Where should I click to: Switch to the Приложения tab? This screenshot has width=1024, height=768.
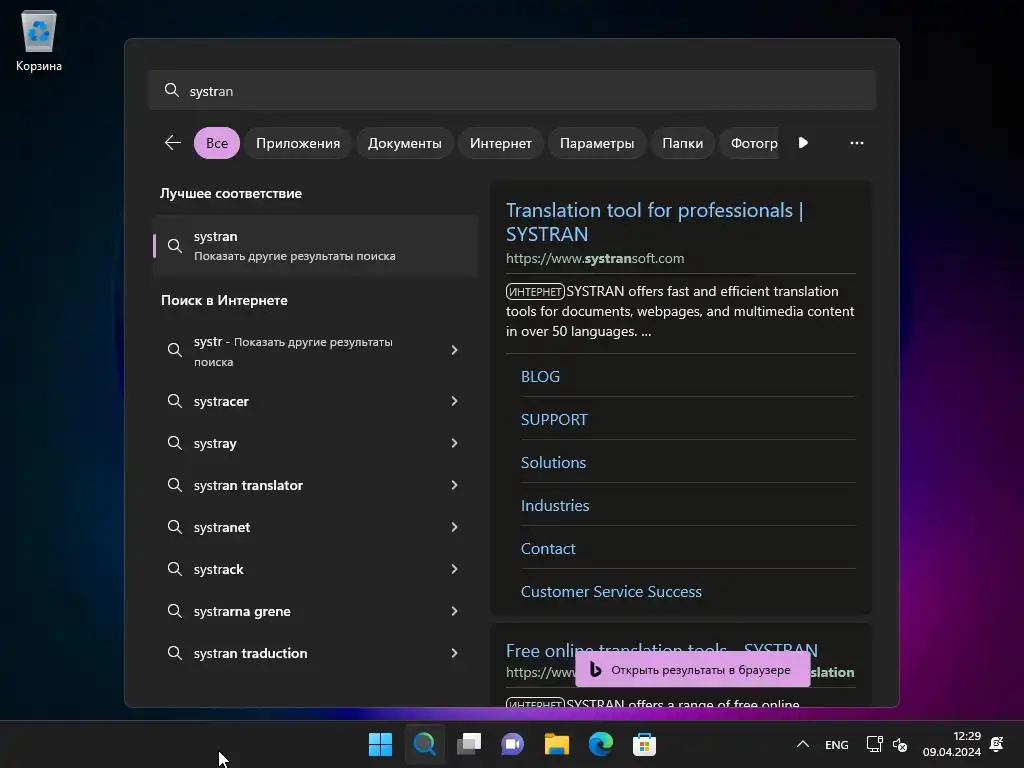tap(298, 143)
